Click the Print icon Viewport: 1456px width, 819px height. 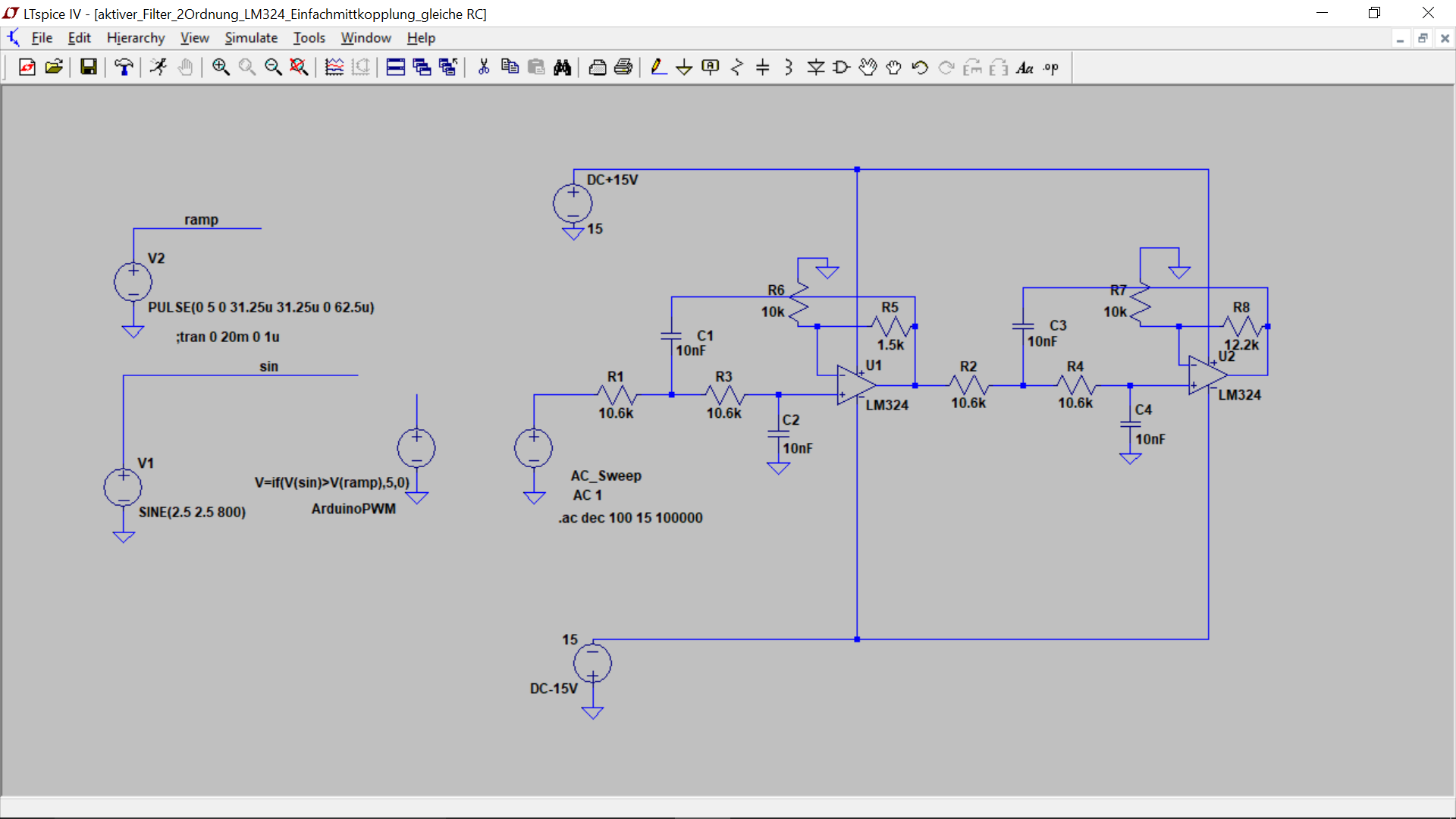[x=623, y=67]
